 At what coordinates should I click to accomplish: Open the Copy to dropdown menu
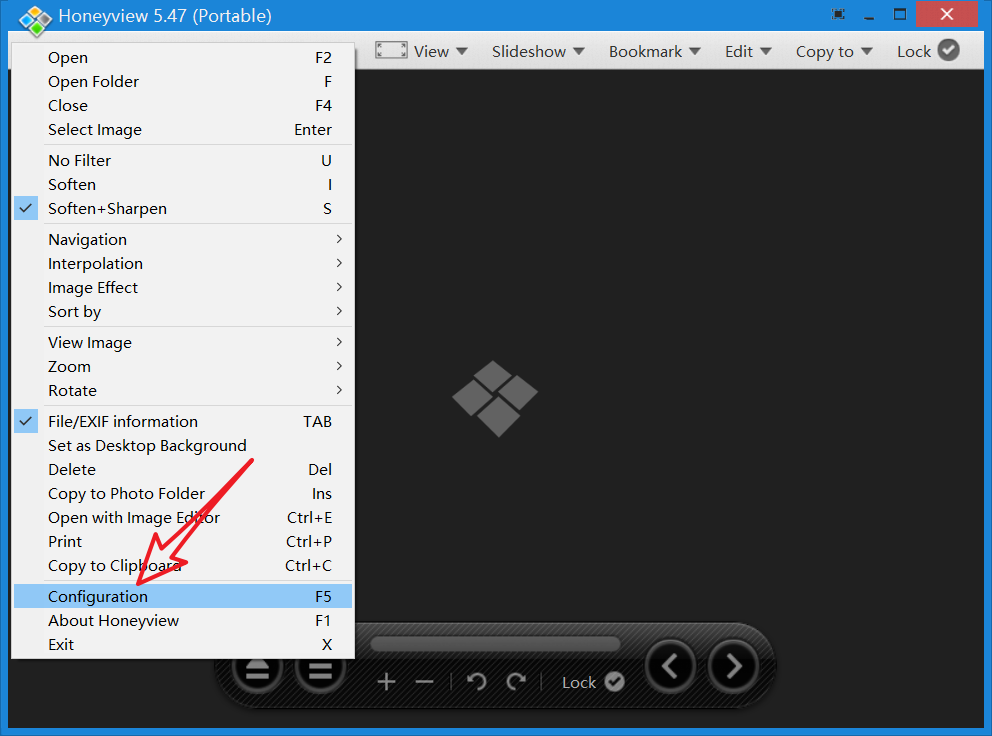pos(834,51)
